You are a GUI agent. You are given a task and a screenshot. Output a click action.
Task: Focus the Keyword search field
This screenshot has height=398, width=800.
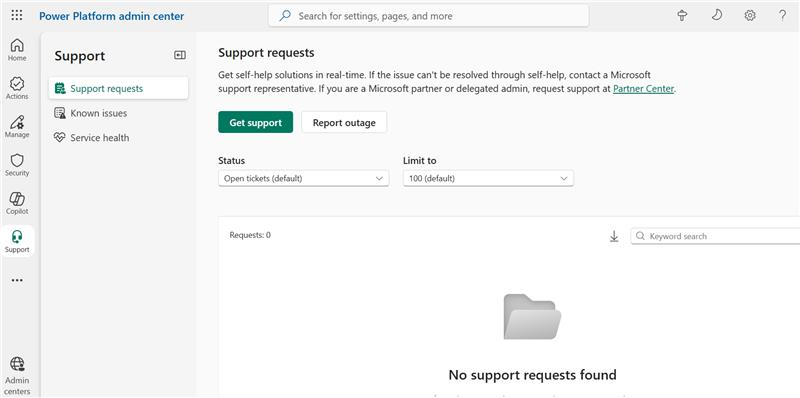click(715, 236)
